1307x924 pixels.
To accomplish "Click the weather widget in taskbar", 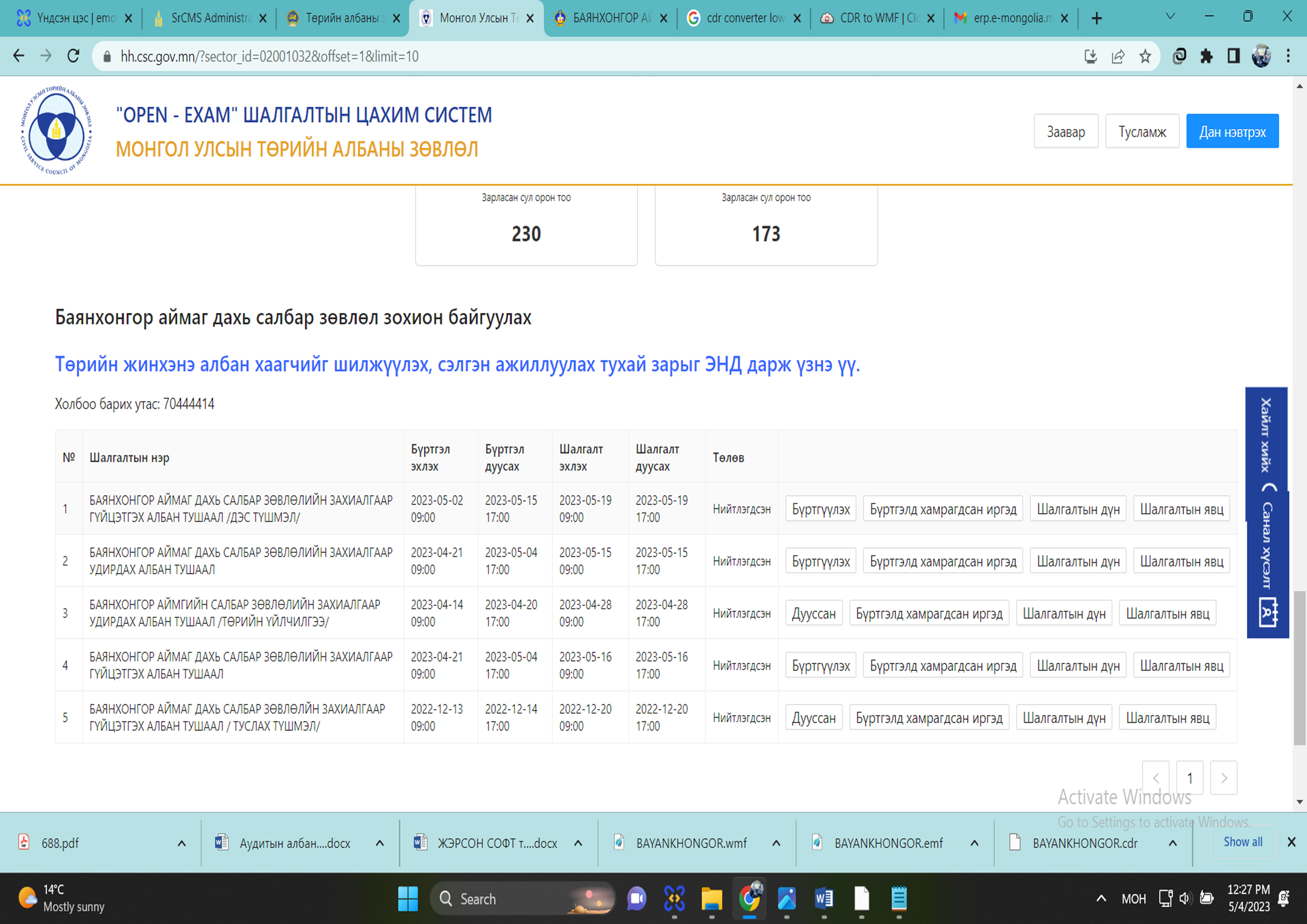I will 61,898.
